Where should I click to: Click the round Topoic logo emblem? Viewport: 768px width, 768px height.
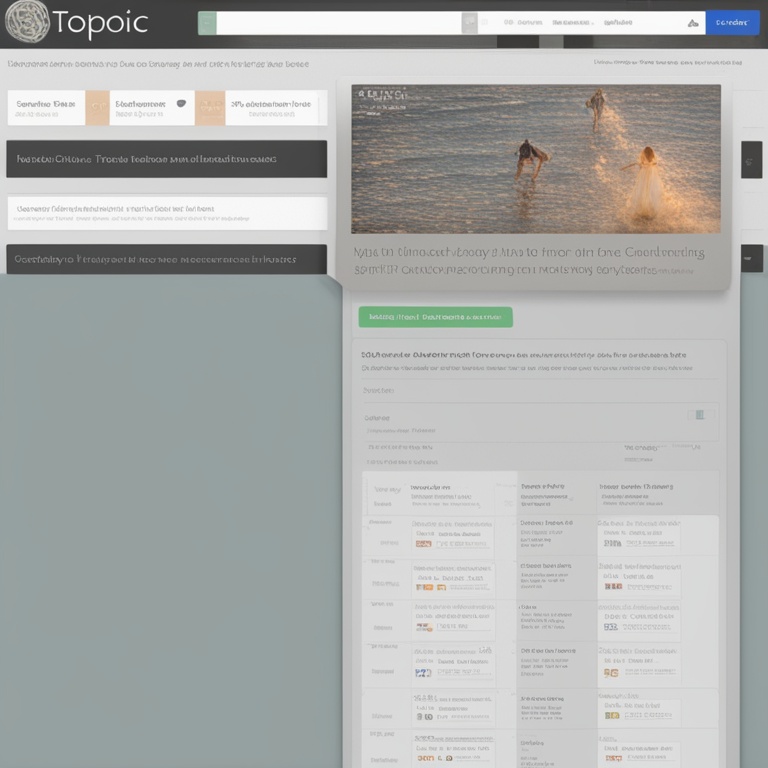26,22
